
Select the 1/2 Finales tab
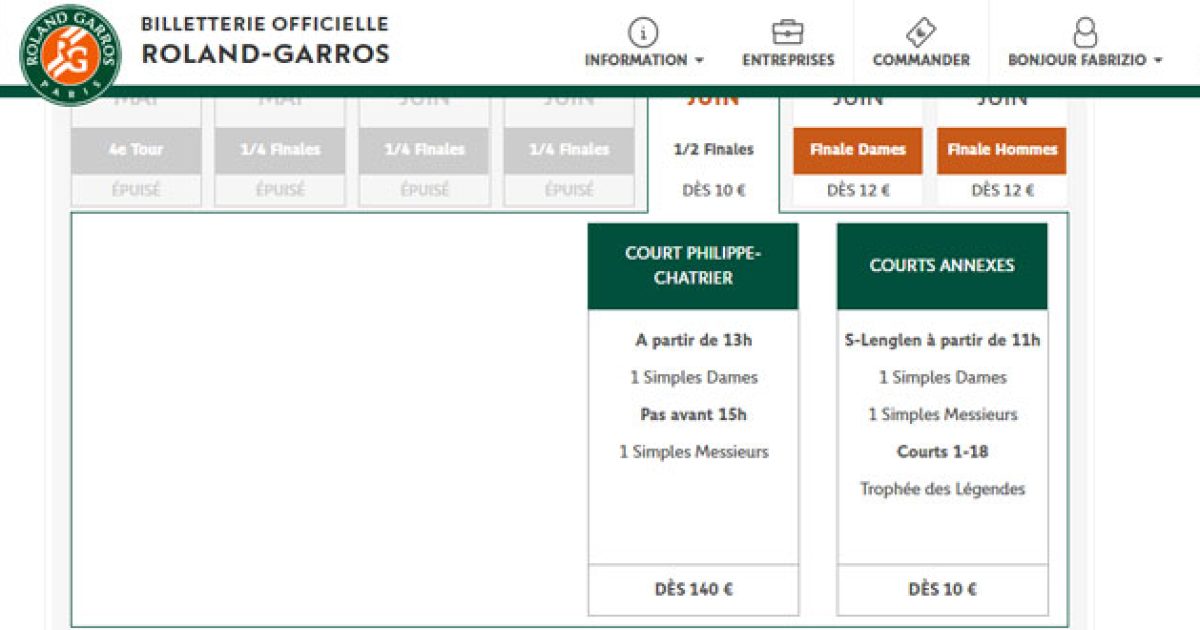coord(713,150)
